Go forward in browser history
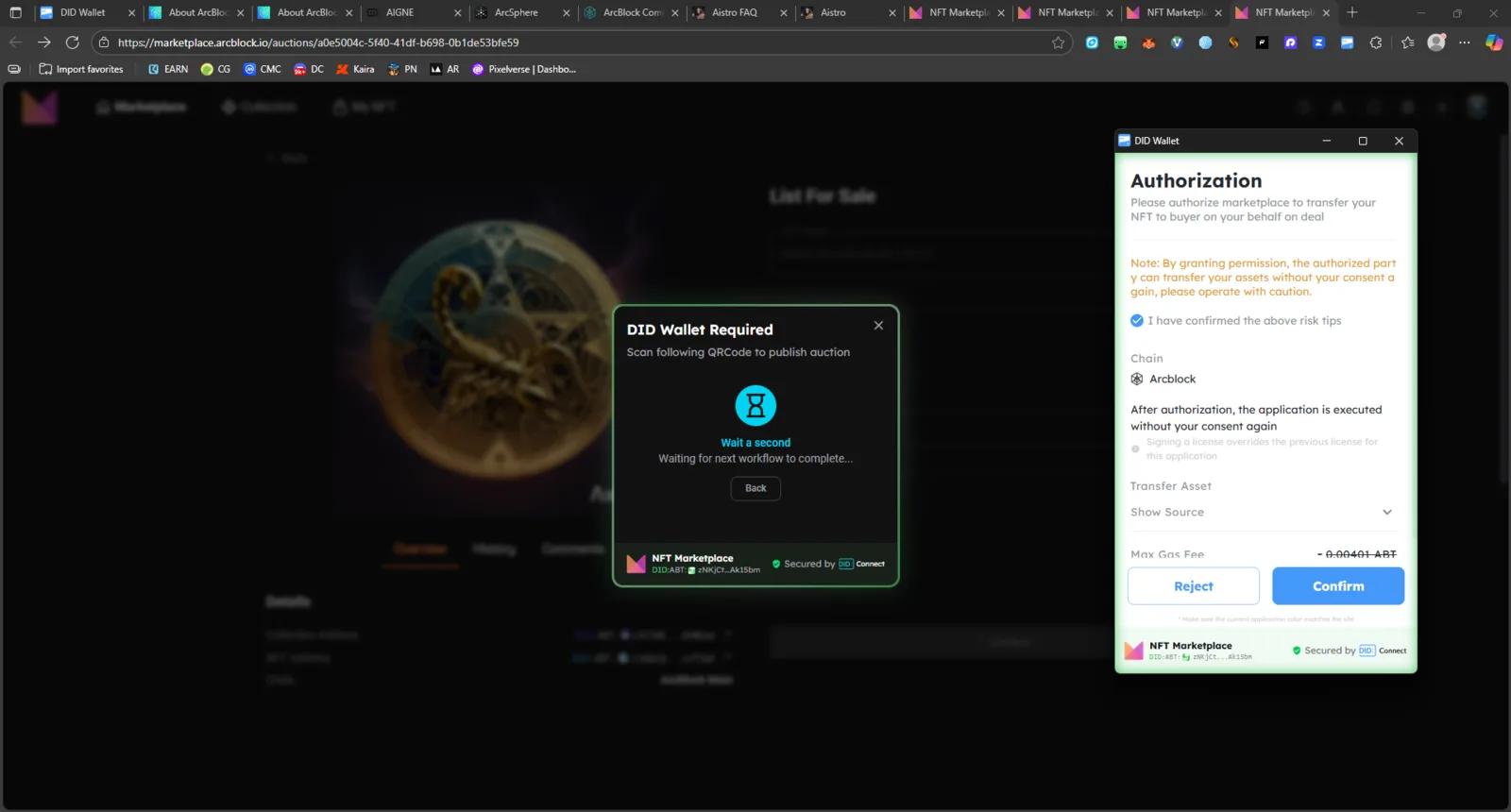The height and width of the screenshot is (812, 1511). [43, 42]
